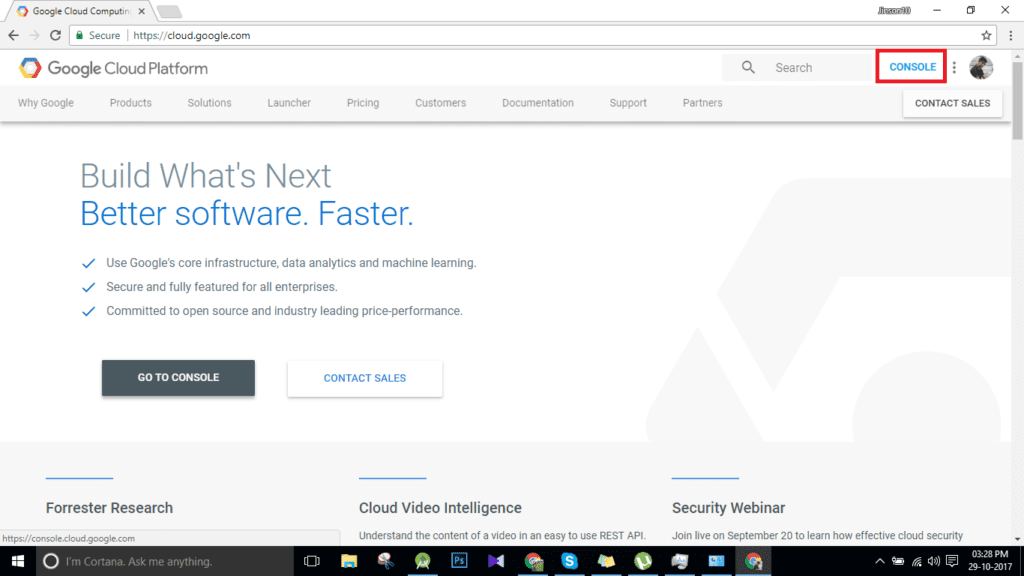Open the Support nav item
Viewport: 1024px width, 576px height.
(x=628, y=103)
